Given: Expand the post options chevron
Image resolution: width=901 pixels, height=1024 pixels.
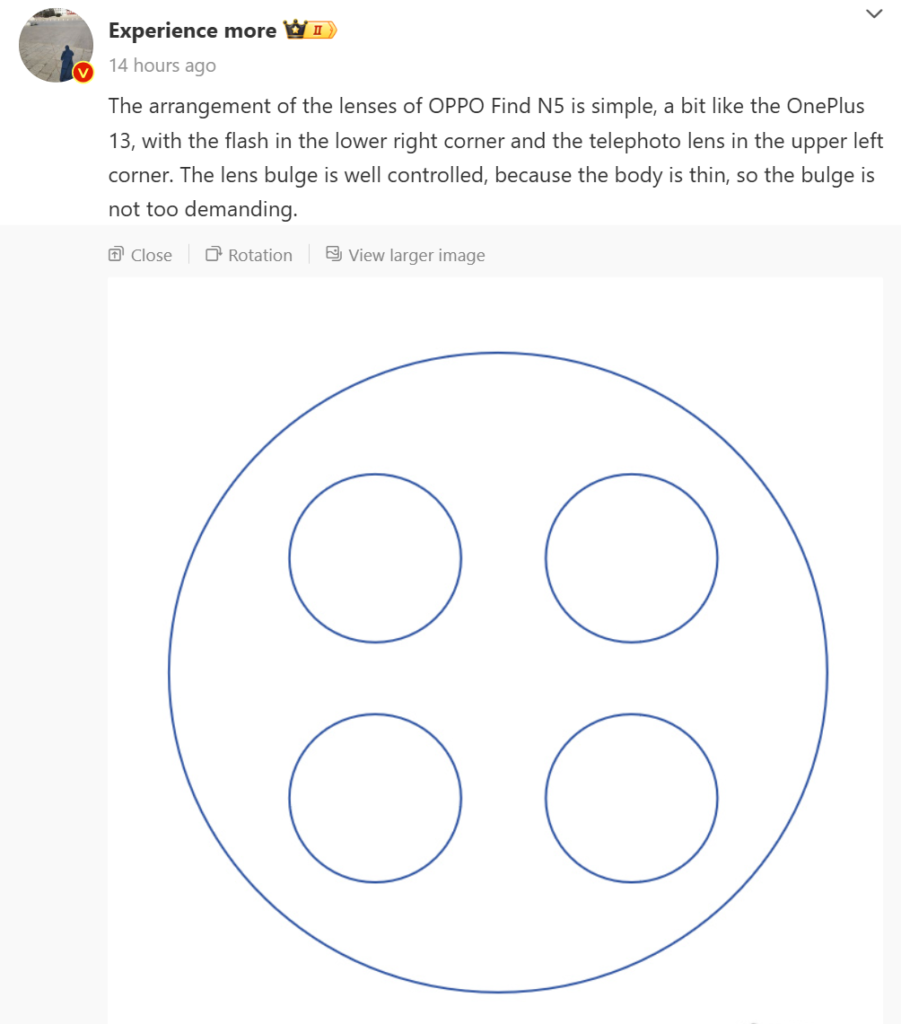Looking at the screenshot, I should point(874,14).
